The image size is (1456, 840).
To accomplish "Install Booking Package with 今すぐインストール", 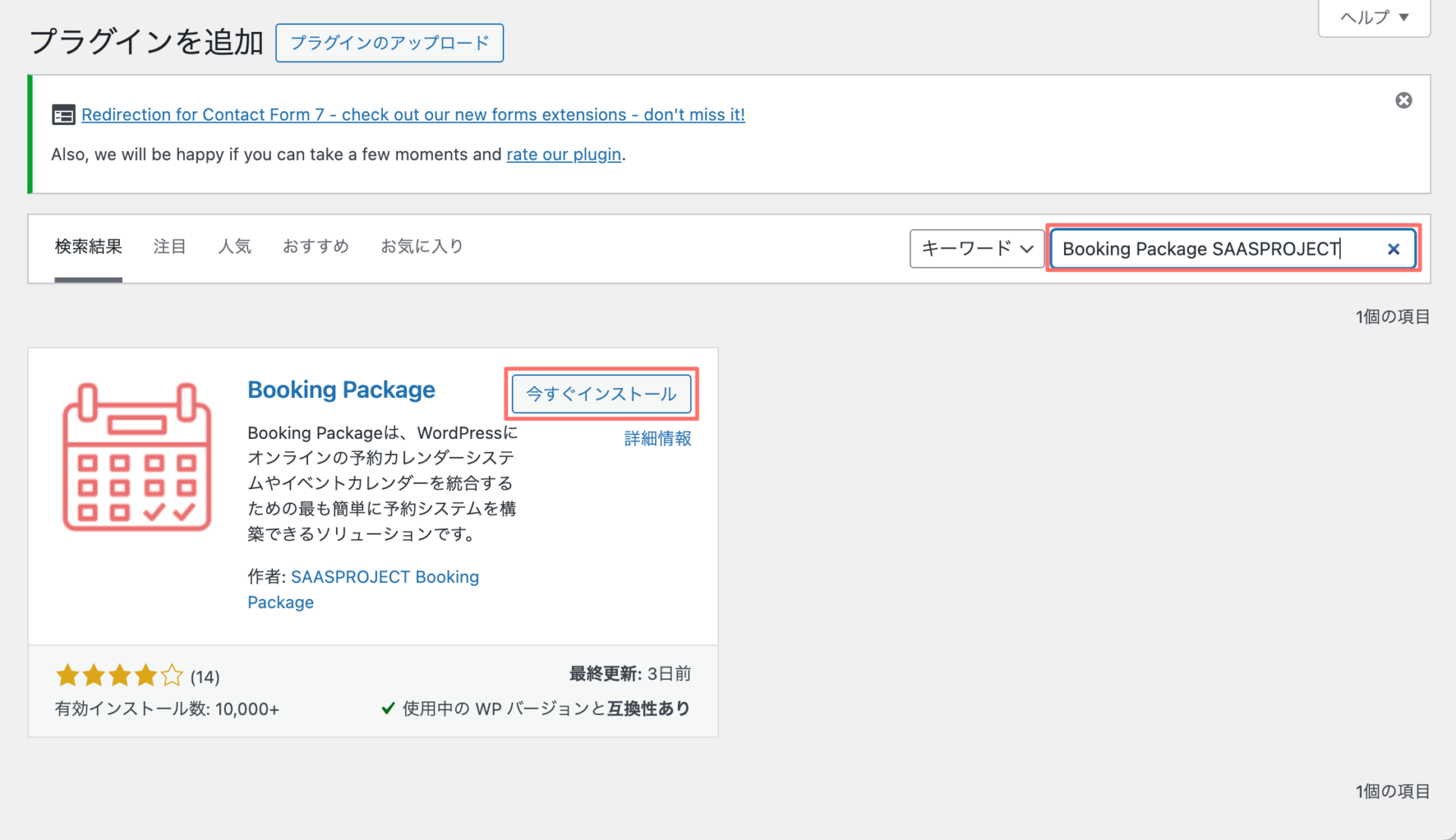I will click(601, 393).
